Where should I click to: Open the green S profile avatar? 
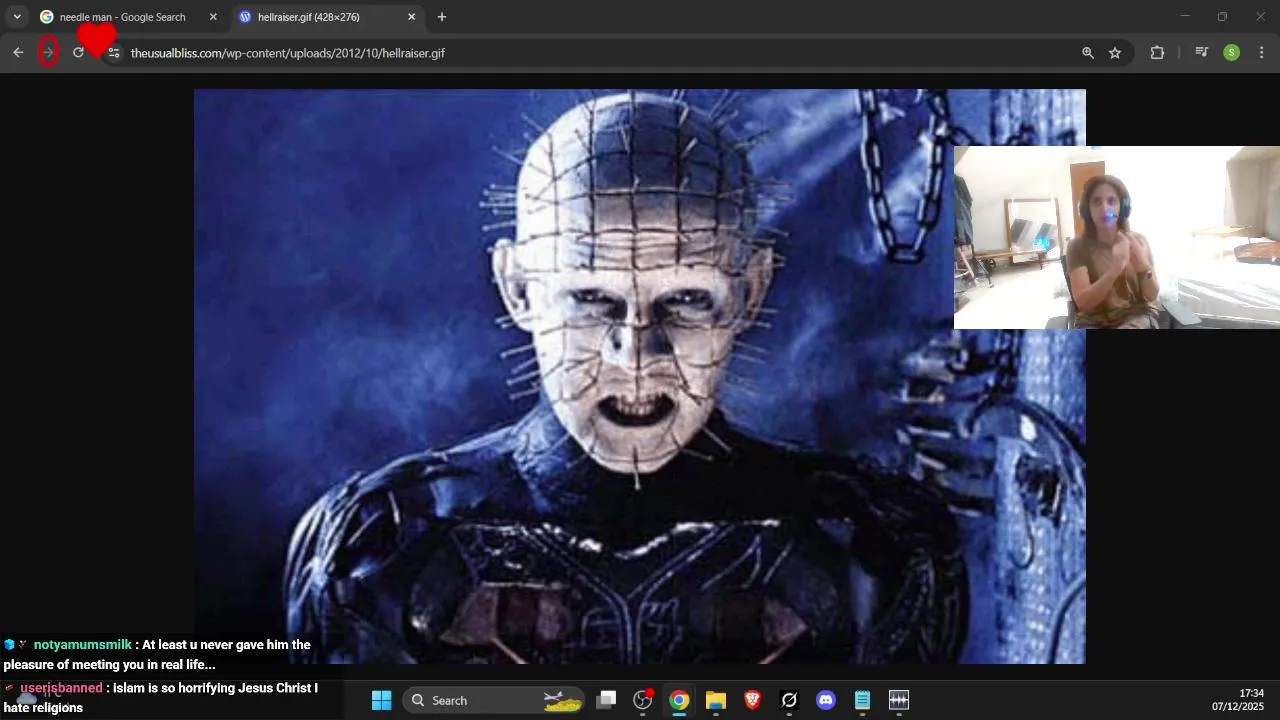pyautogui.click(x=1231, y=53)
